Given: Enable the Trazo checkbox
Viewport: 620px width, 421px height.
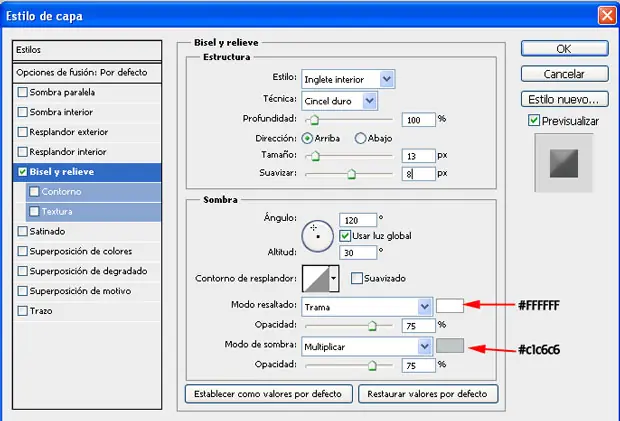Looking at the screenshot, I should point(23,311).
